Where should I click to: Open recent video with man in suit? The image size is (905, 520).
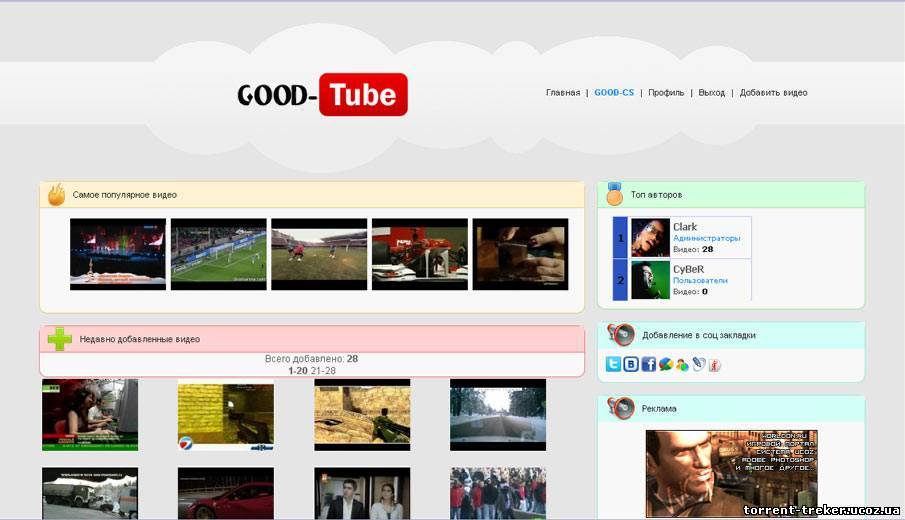[362, 493]
